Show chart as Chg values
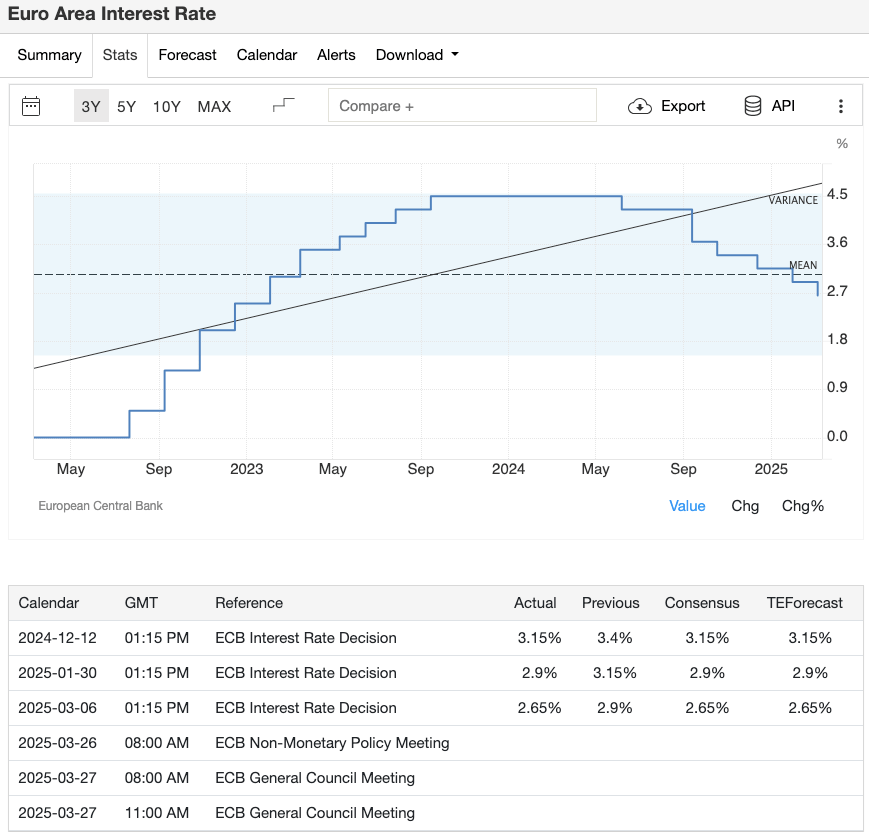The height and width of the screenshot is (832, 869). [745, 506]
